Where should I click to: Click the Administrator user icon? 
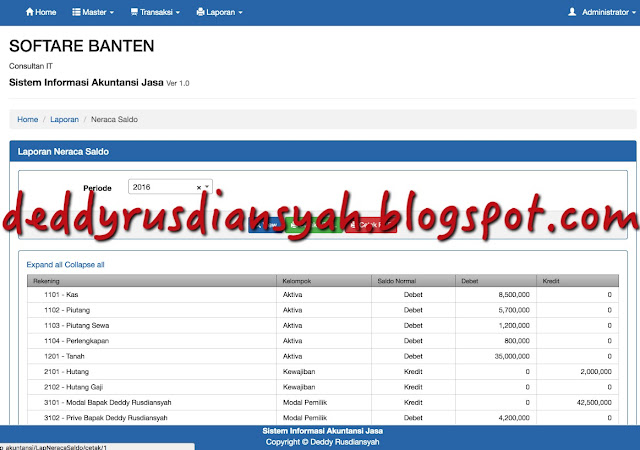572,12
